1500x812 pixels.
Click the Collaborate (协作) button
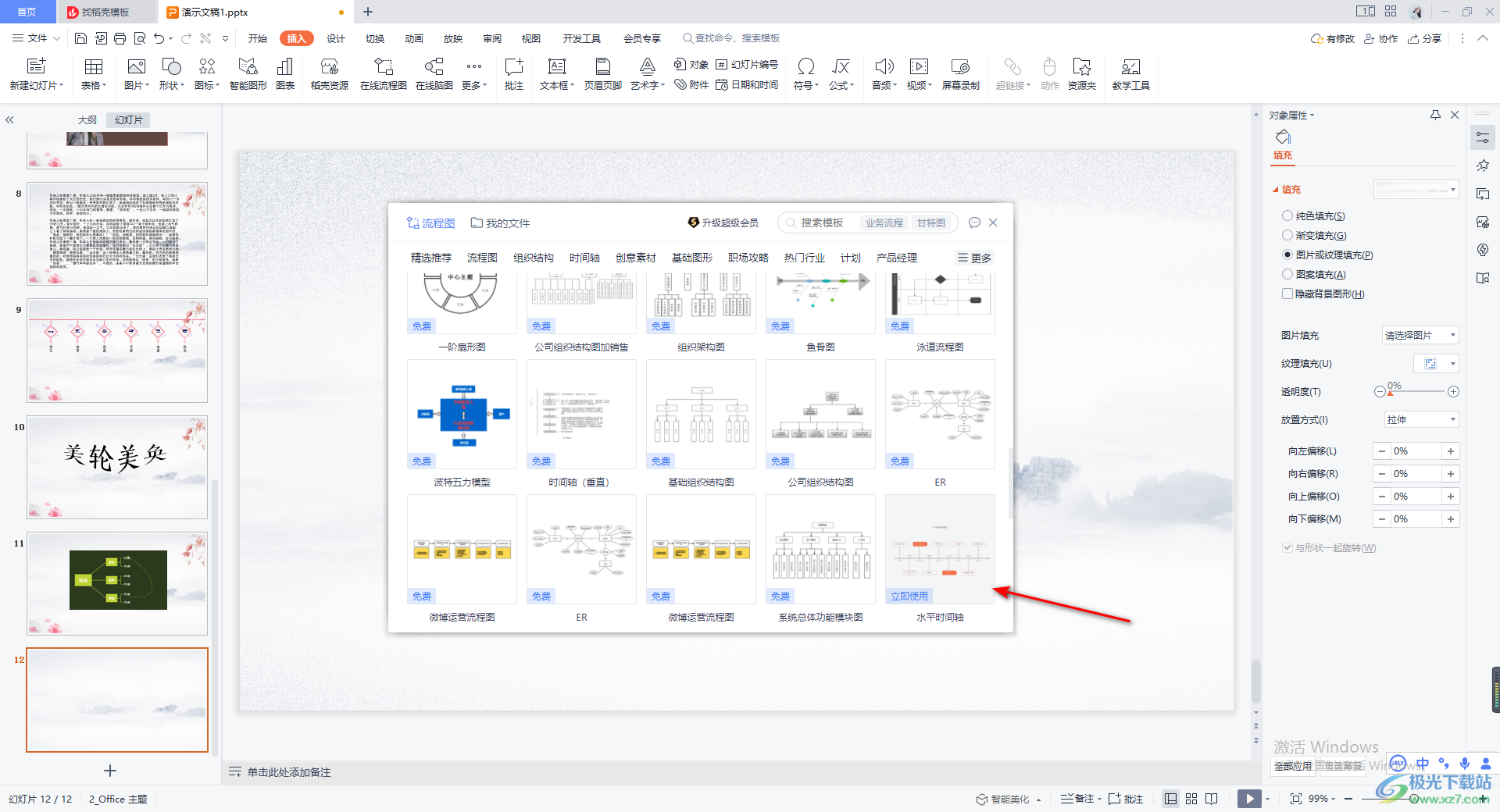tap(1381, 38)
